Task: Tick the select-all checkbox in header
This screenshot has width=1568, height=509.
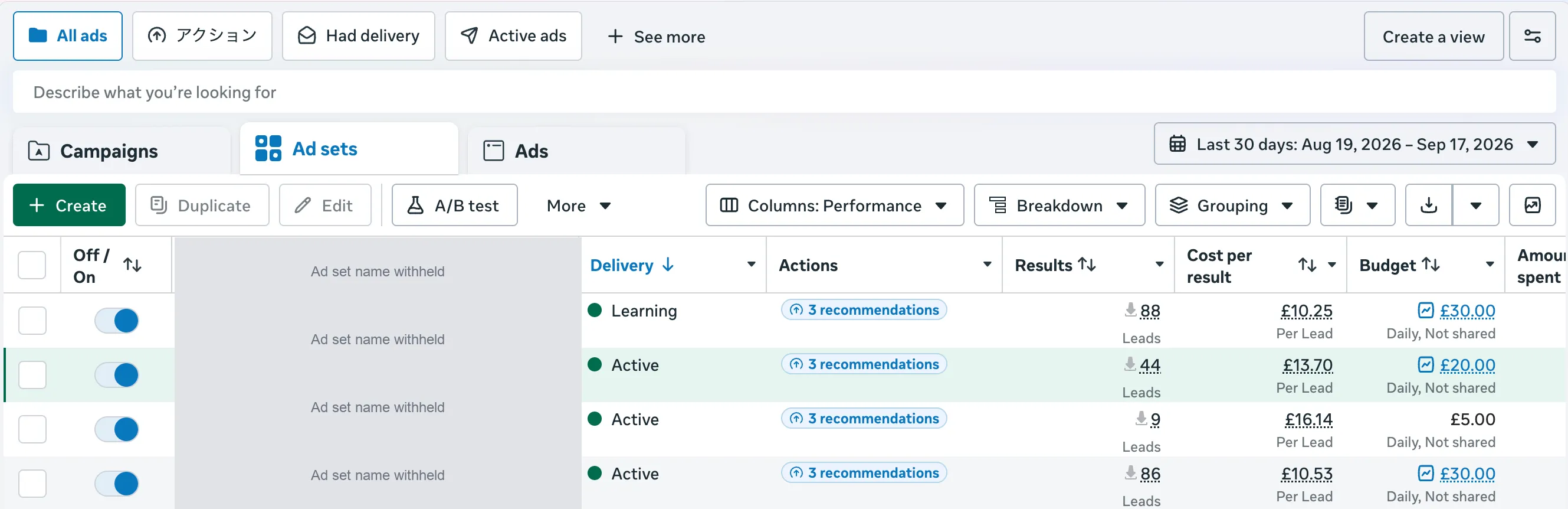Action: click(32, 265)
